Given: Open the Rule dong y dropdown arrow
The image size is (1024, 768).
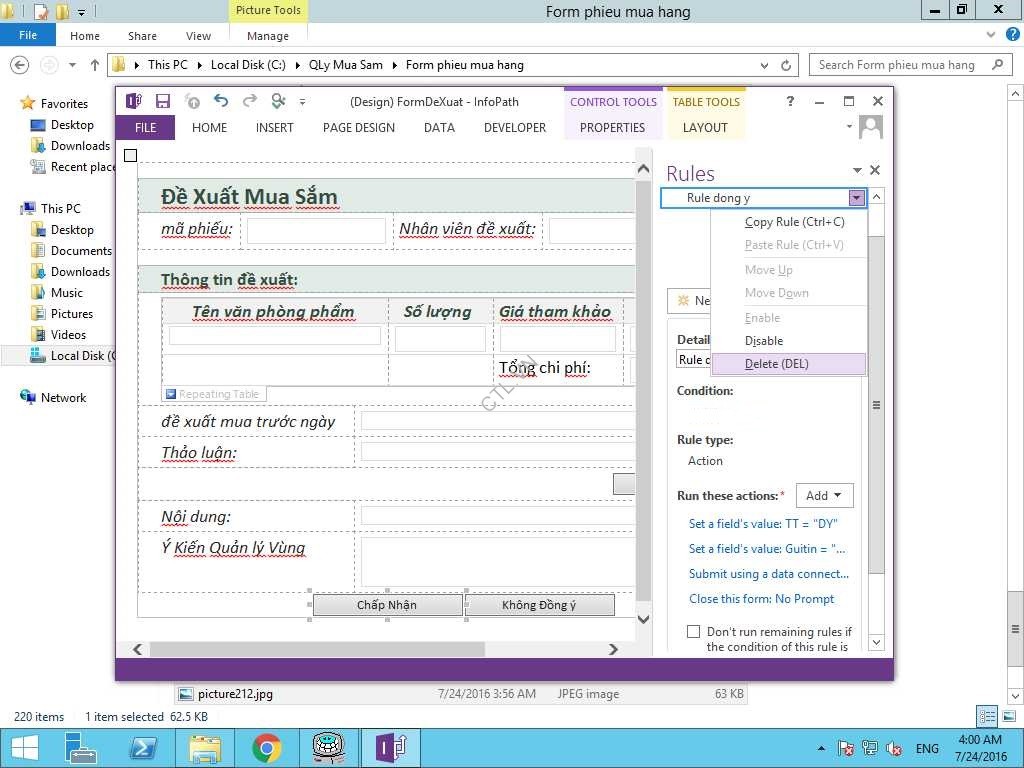Looking at the screenshot, I should click(856, 198).
